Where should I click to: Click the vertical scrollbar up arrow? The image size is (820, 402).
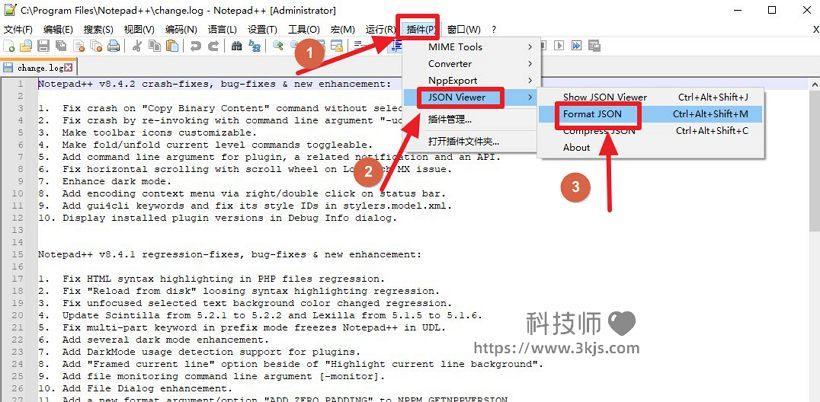(x=814, y=84)
